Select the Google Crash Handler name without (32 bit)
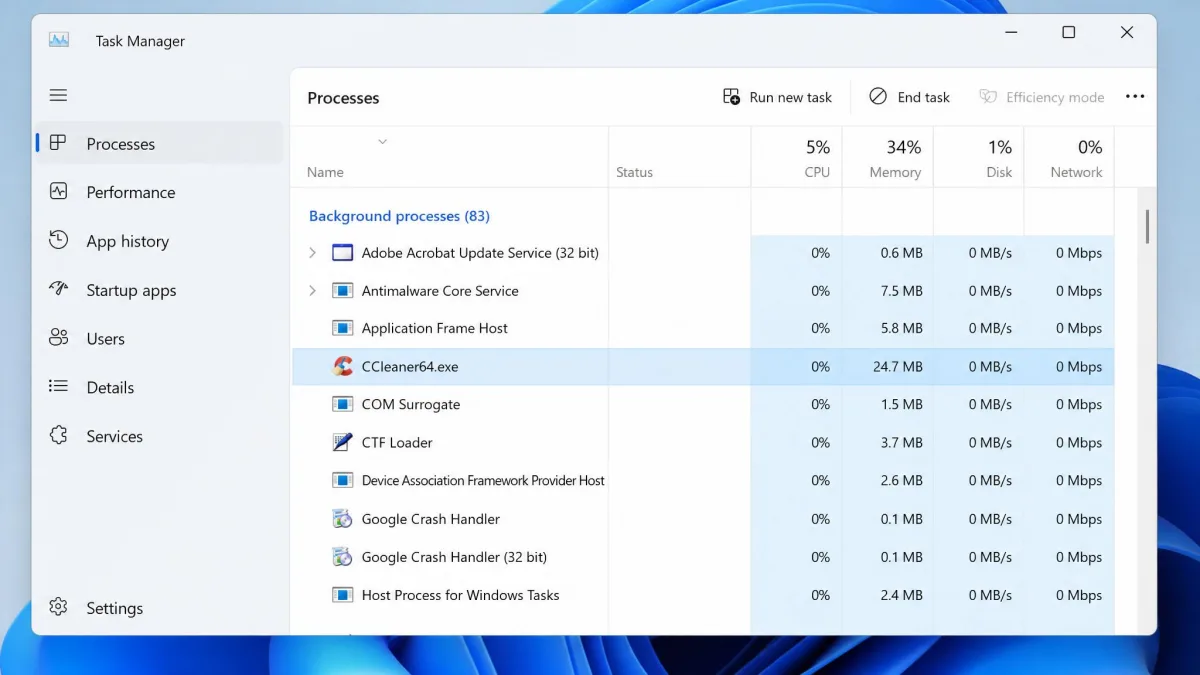 [431, 519]
